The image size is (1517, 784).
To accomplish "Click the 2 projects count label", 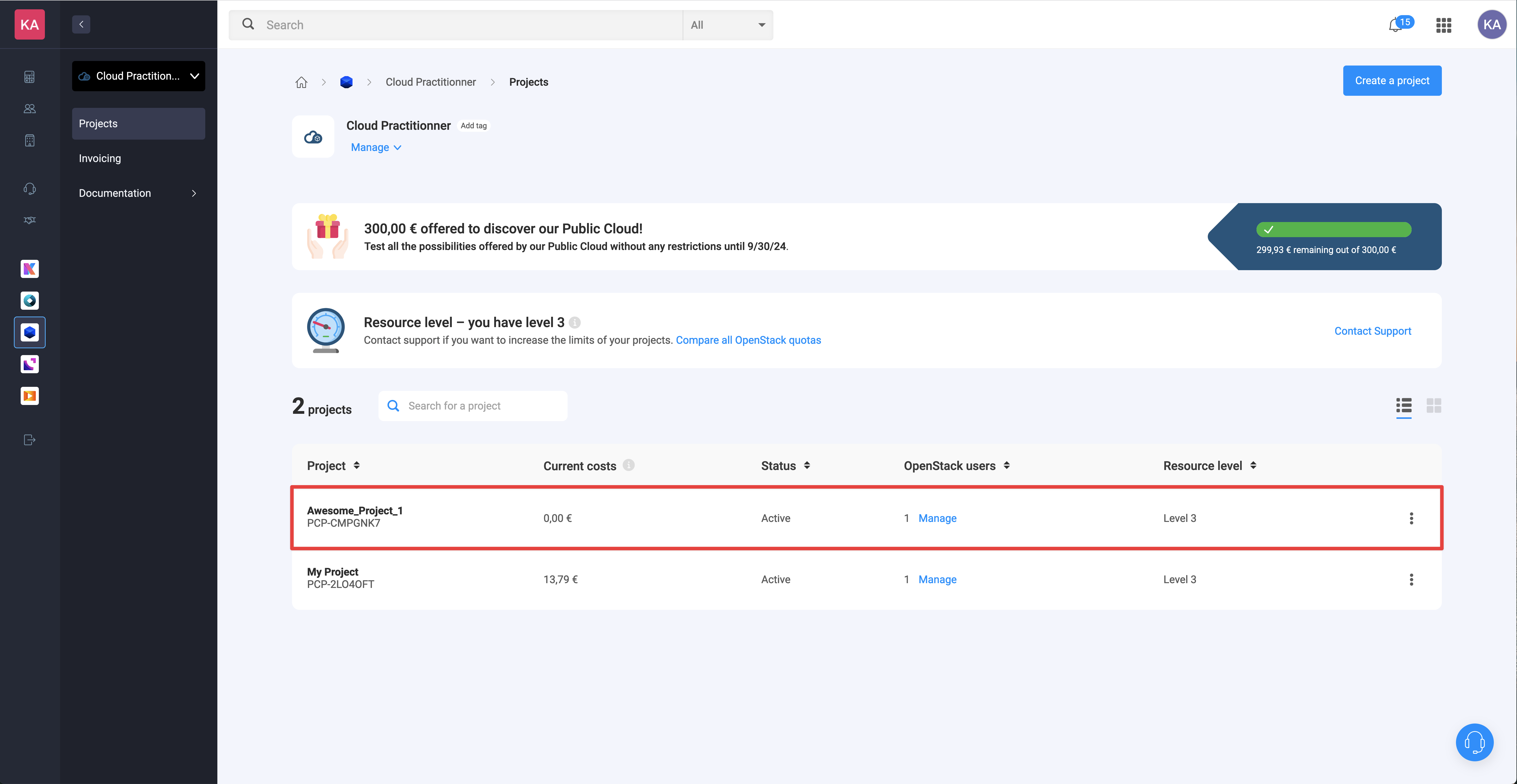I will tap(322, 406).
